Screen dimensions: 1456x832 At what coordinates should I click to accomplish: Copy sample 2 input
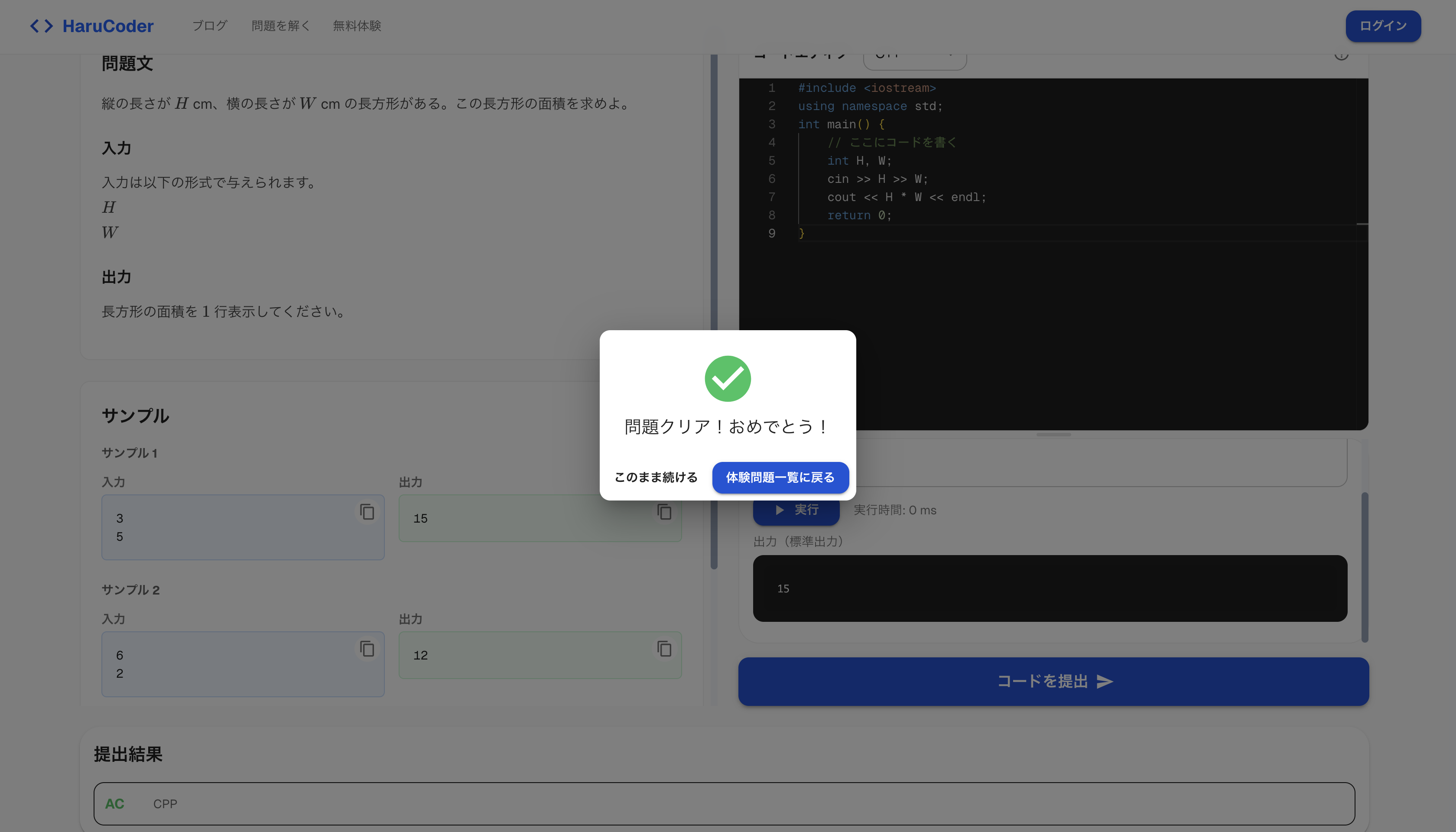click(367, 649)
